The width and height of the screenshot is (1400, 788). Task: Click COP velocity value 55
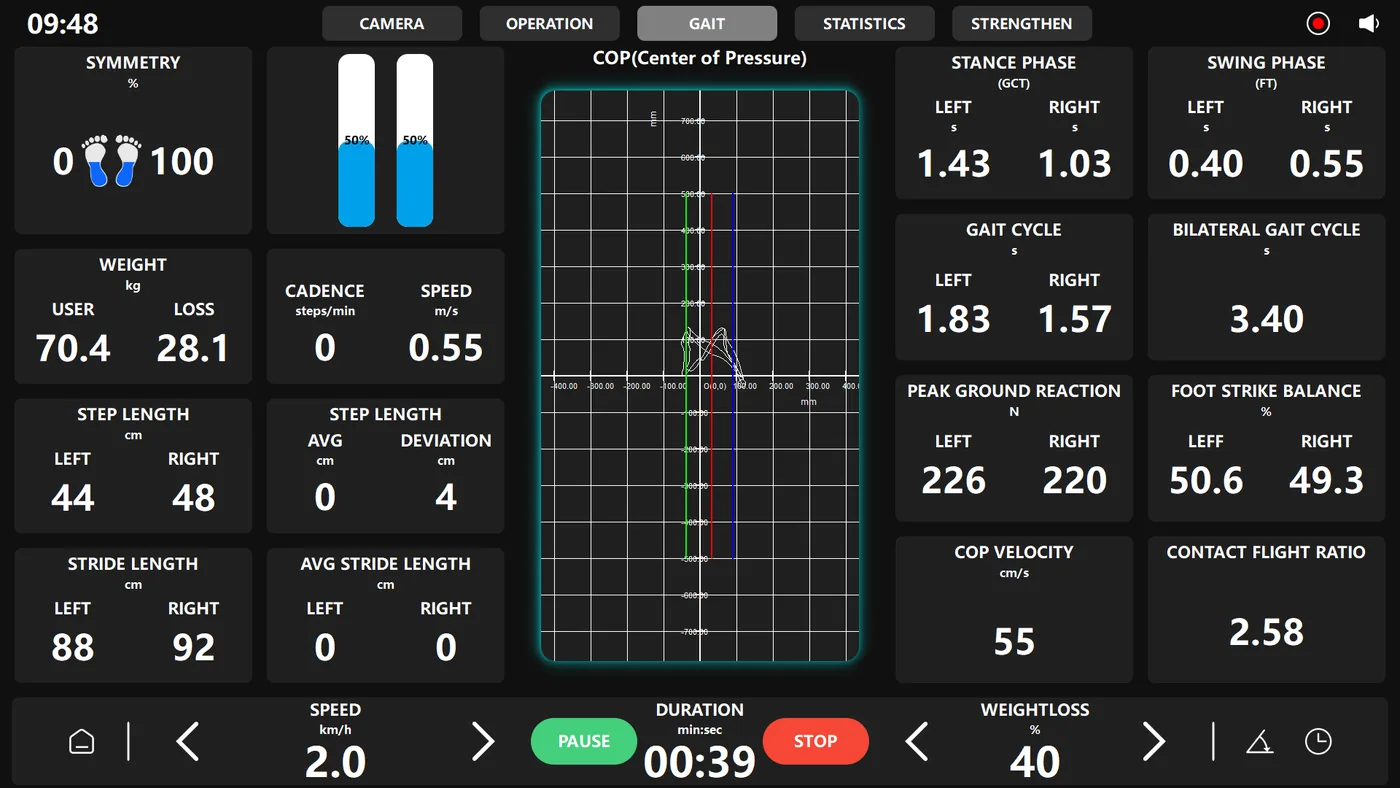(x=1014, y=641)
